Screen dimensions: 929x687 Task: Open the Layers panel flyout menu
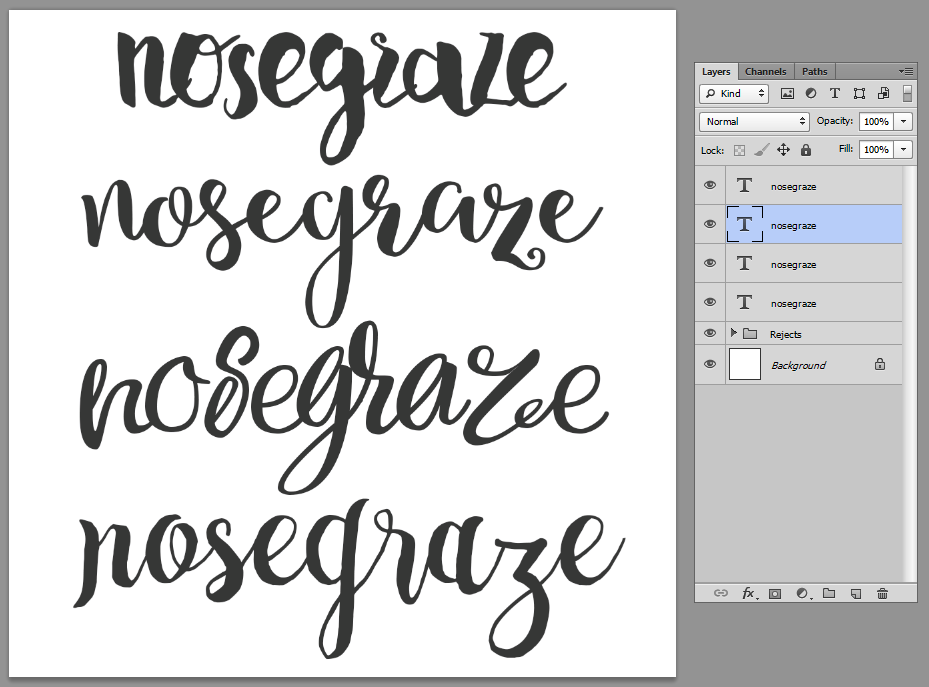907,72
